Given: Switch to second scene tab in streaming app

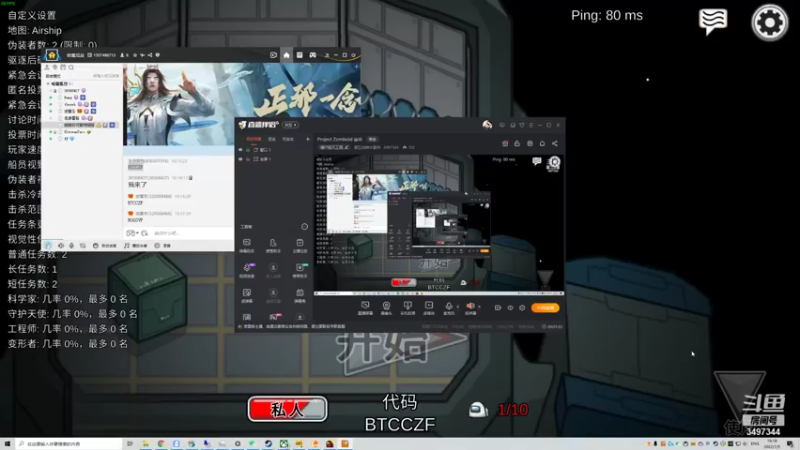Looking at the screenshot, I should [x=272, y=139].
